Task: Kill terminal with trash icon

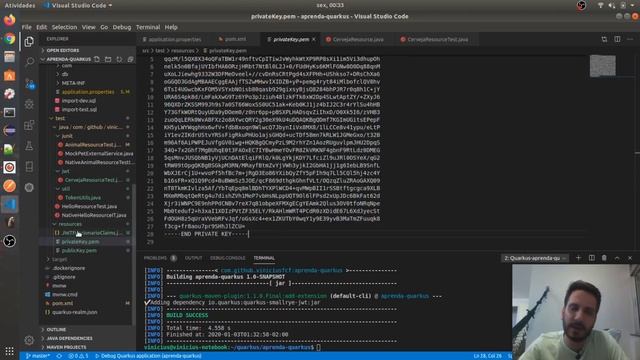Action: [x=604, y=258]
